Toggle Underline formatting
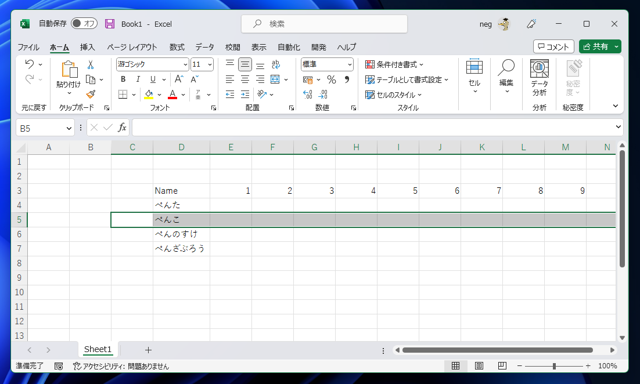The height and width of the screenshot is (384, 640). 153,79
